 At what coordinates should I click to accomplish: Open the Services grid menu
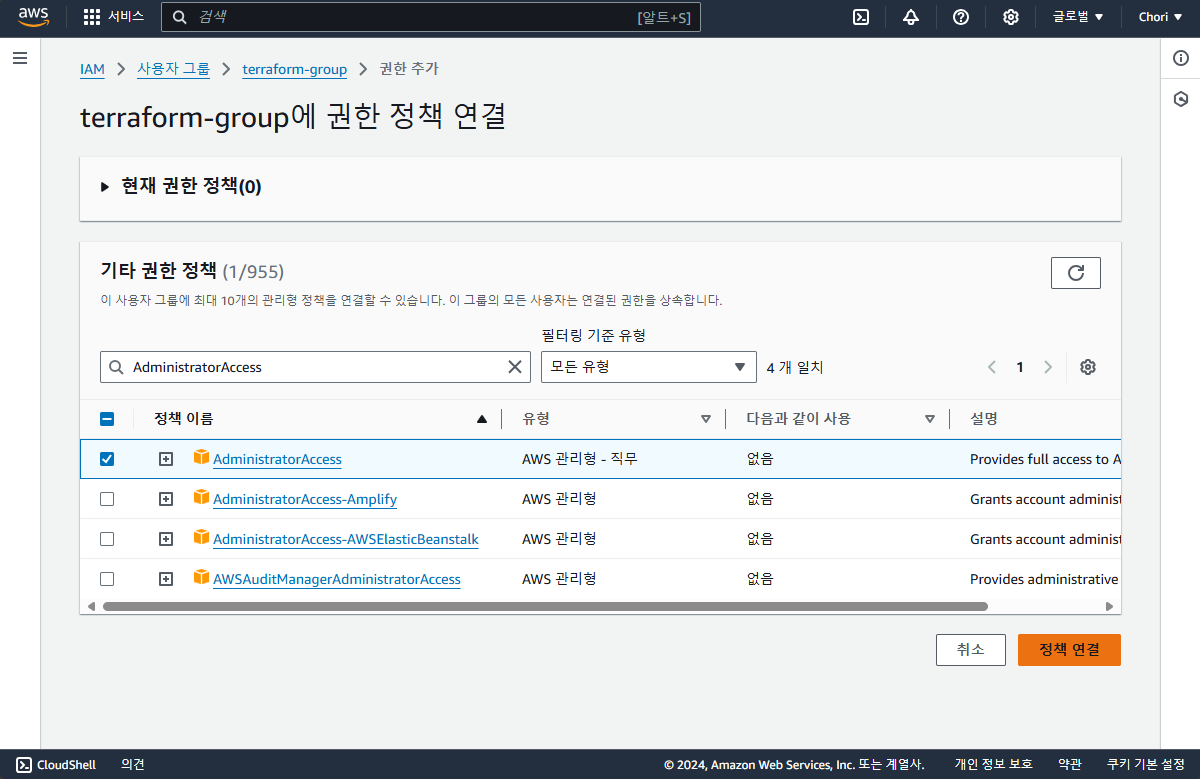point(113,17)
